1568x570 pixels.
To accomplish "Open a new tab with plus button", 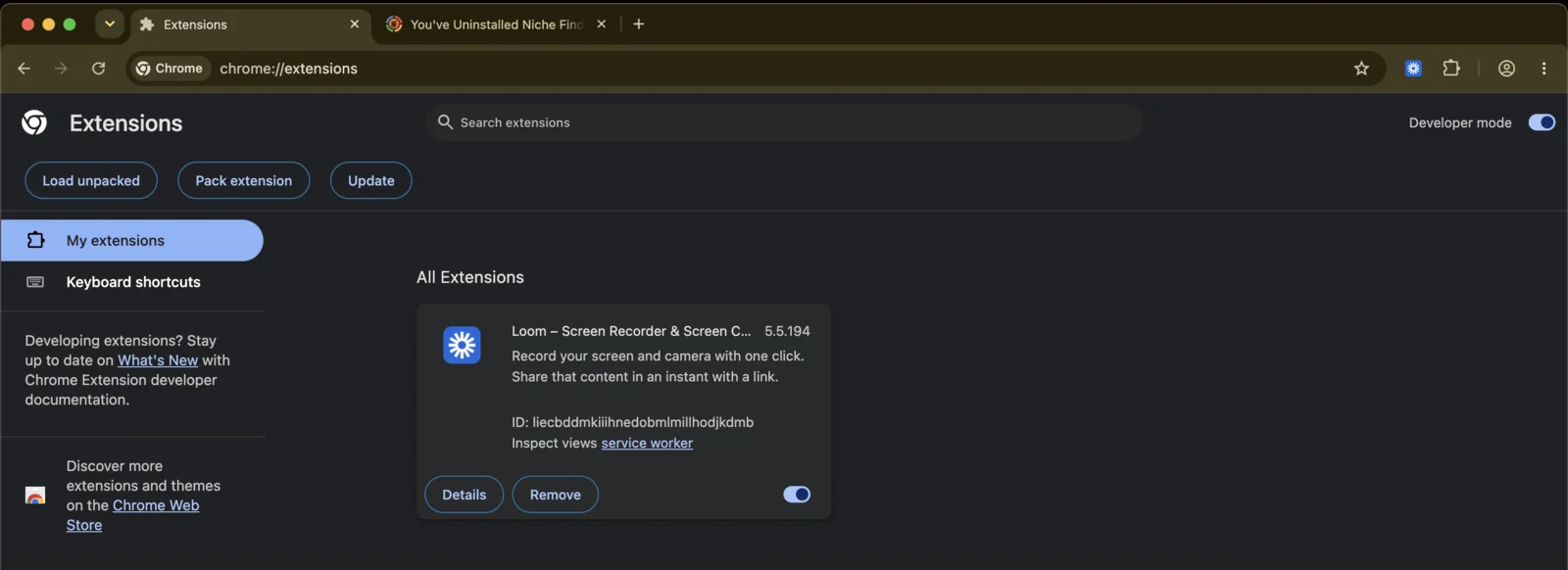I will click(639, 24).
